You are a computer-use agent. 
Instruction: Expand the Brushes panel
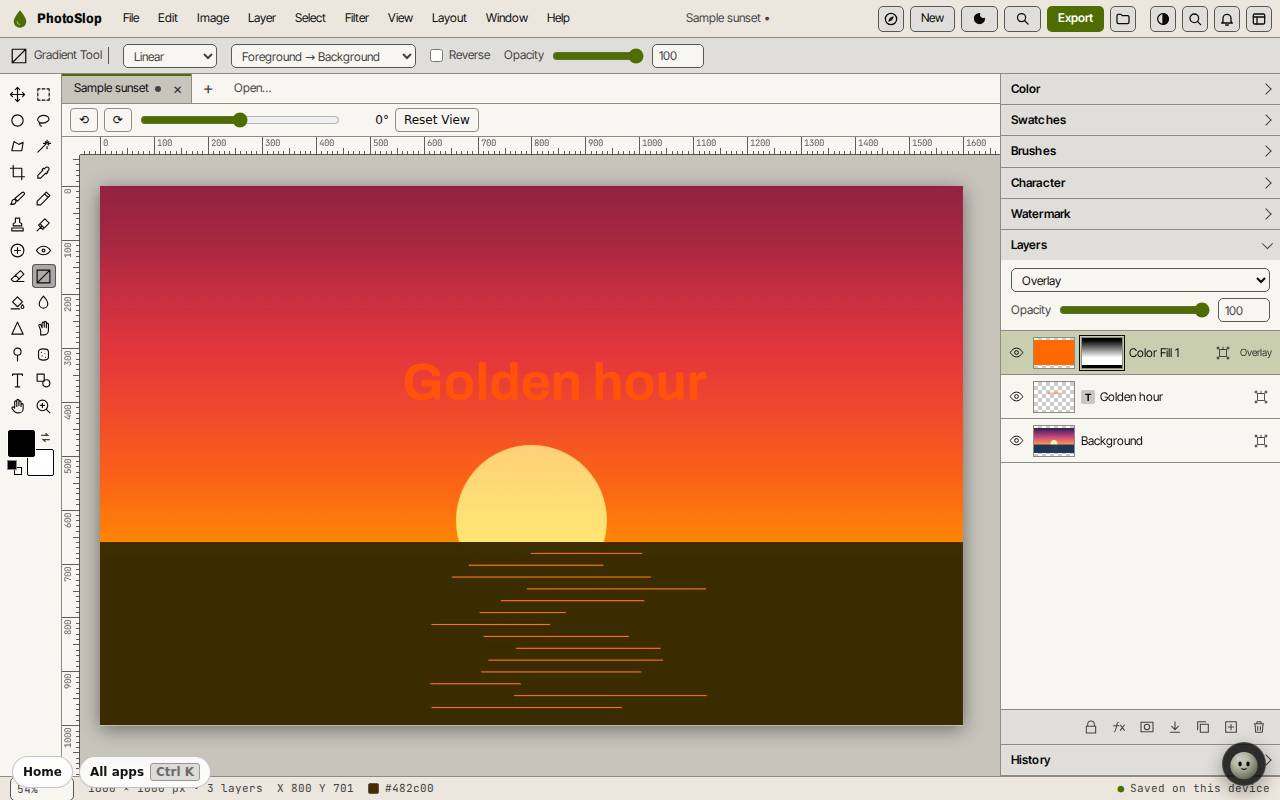point(1140,151)
